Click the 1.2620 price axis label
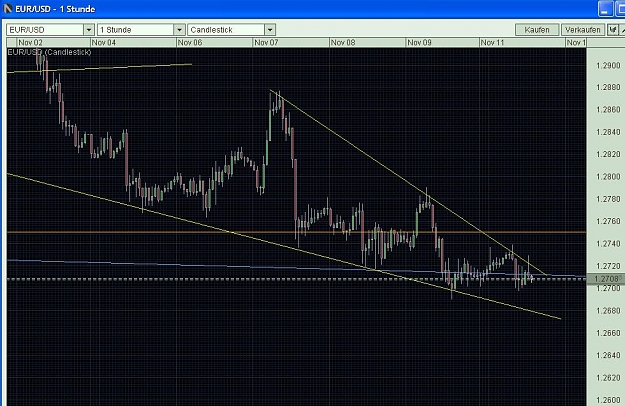The height and width of the screenshot is (406, 625). click(x=608, y=378)
